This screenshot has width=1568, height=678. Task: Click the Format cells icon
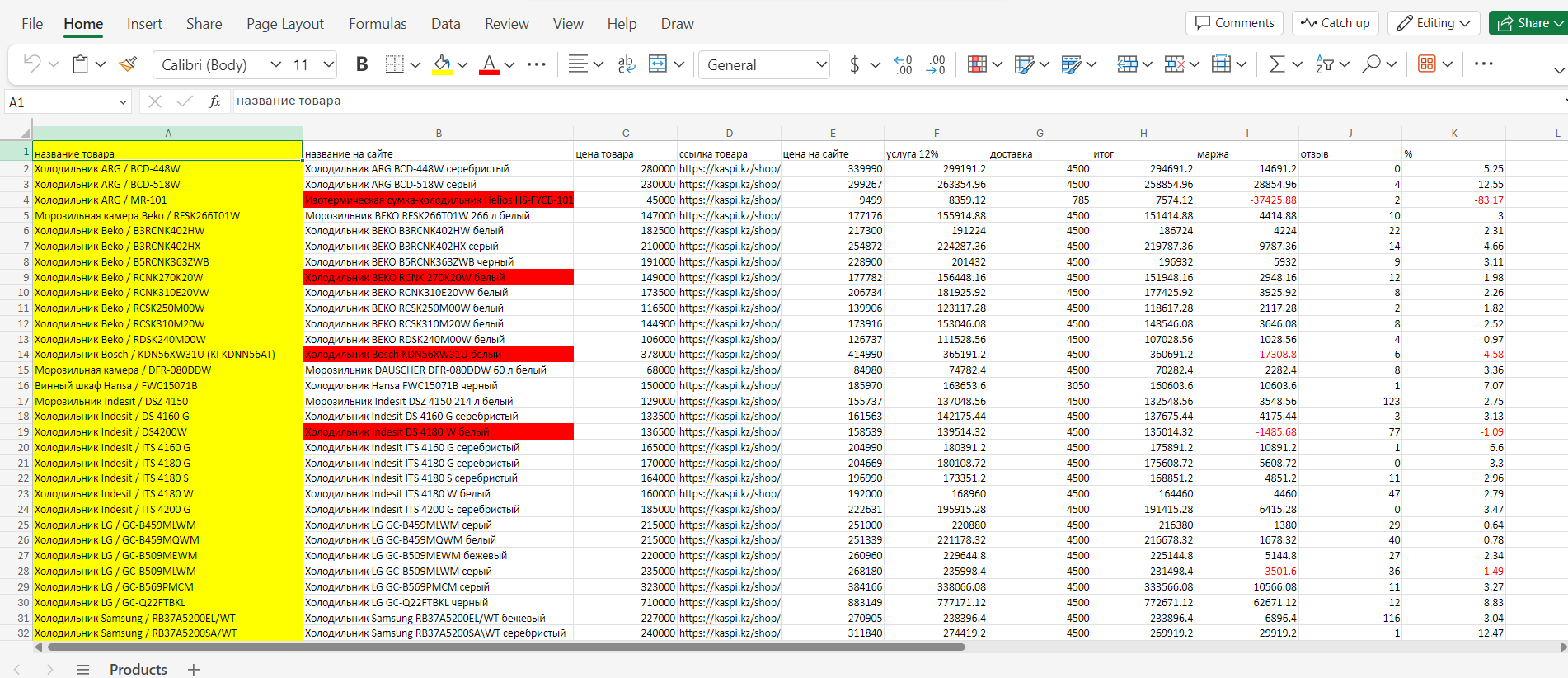pos(1221,64)
